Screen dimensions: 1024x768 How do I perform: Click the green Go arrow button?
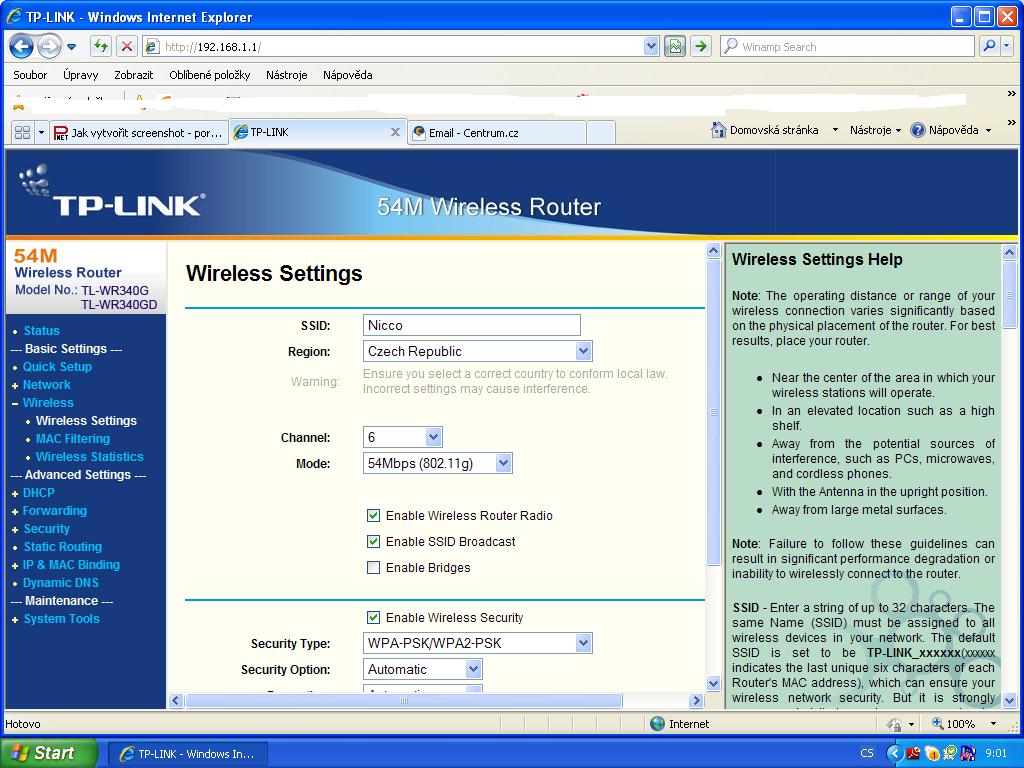701,46
